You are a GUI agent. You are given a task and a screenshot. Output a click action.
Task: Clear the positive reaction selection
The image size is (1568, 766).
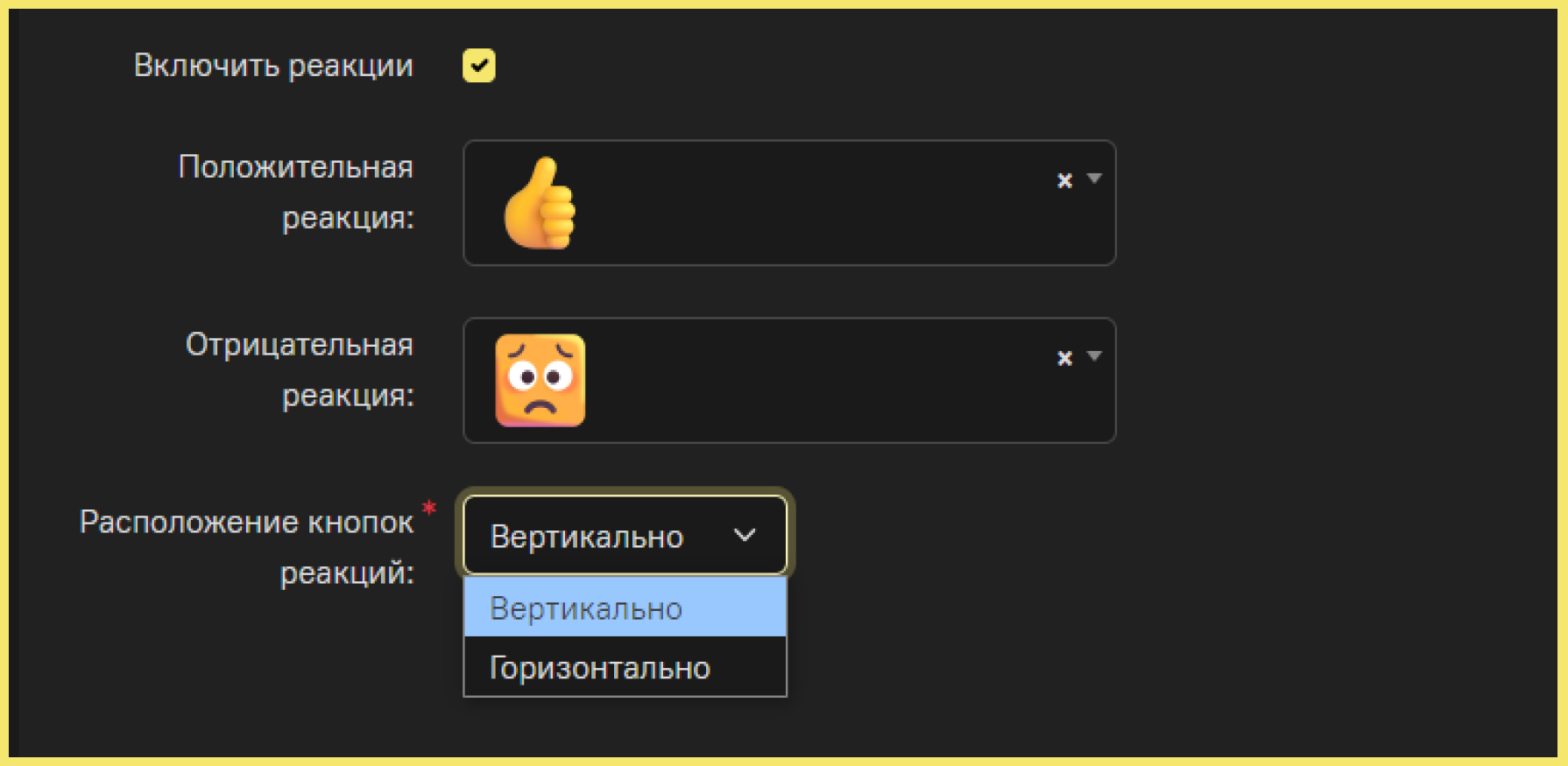click(1064, 180)
